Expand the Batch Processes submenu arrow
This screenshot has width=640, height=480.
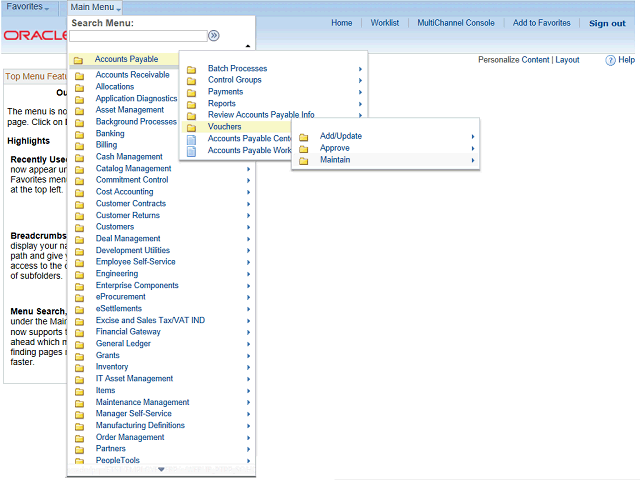pyautogui.click(x=360, y=69)
